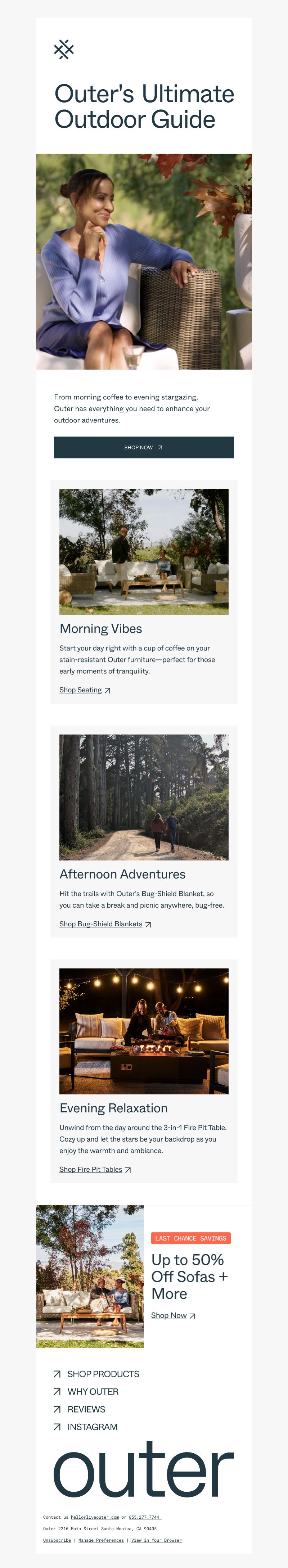Click arrow icon beside Shop Seating
This screenshot has height=1568, width=288.
pyautogui.click(x=107, y=690)
